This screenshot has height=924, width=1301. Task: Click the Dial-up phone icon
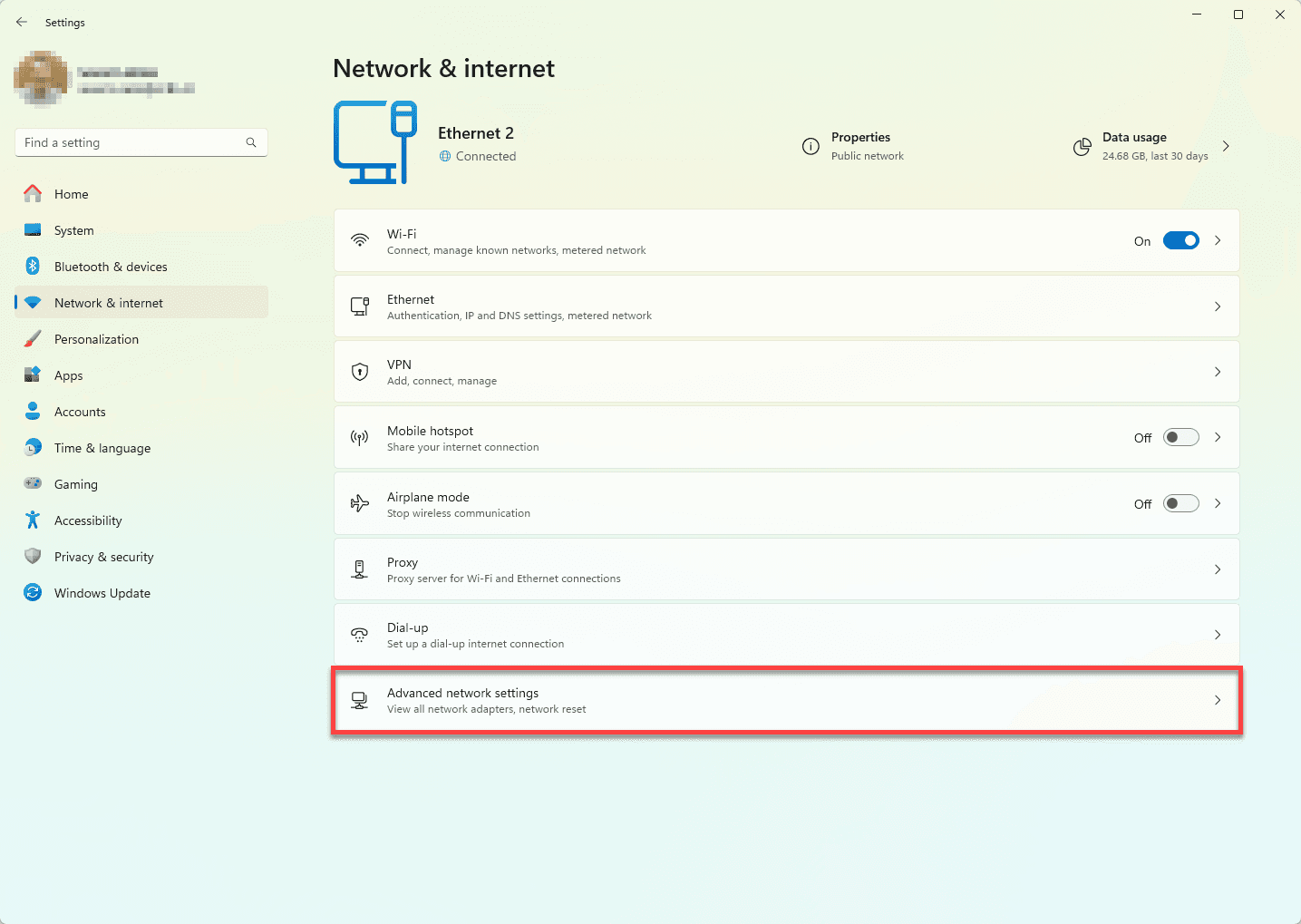coord(360,635)
